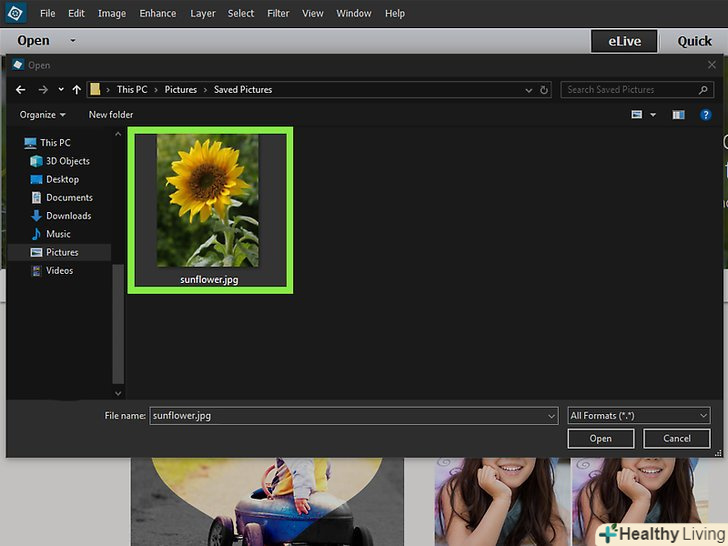
Task: Click the change view icon
Action: [637, 115]
